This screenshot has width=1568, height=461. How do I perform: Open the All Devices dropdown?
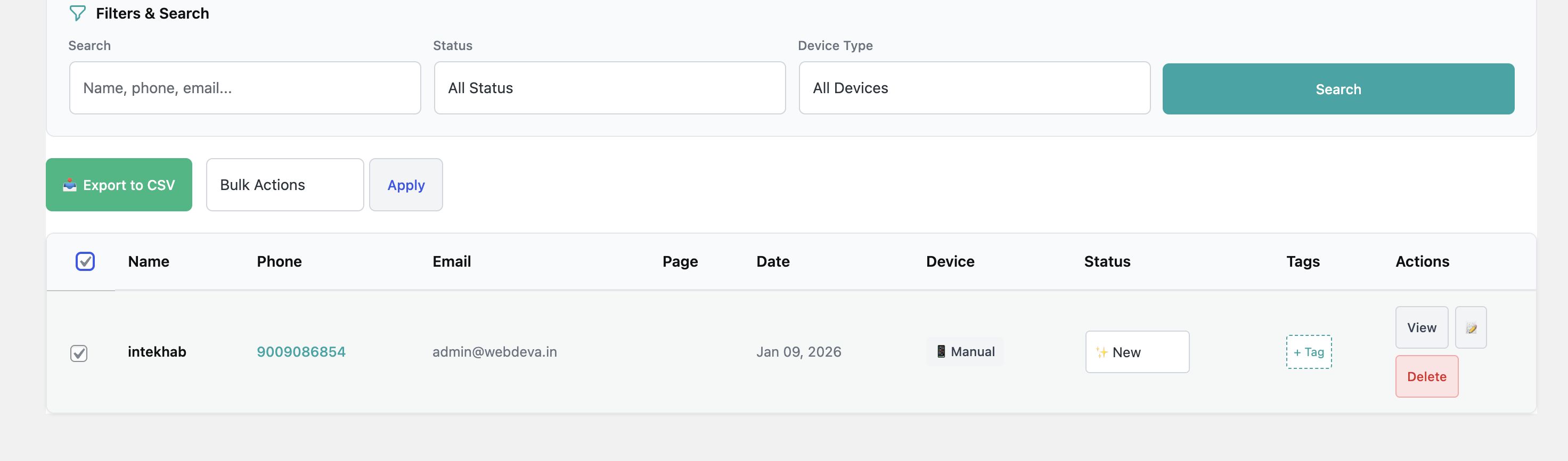[x=974, y=88]
